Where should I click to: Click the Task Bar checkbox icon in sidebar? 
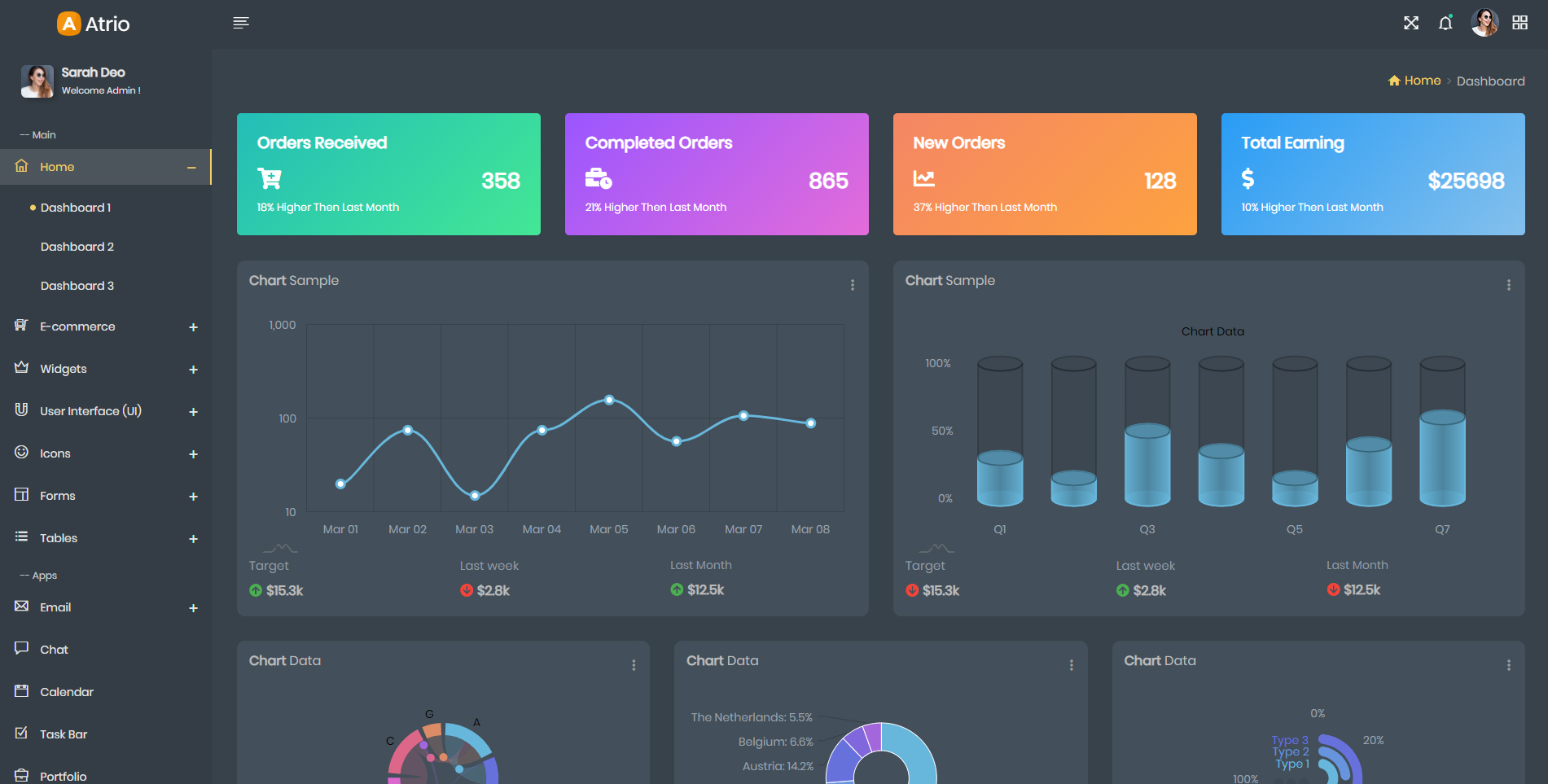coord(22,733)
